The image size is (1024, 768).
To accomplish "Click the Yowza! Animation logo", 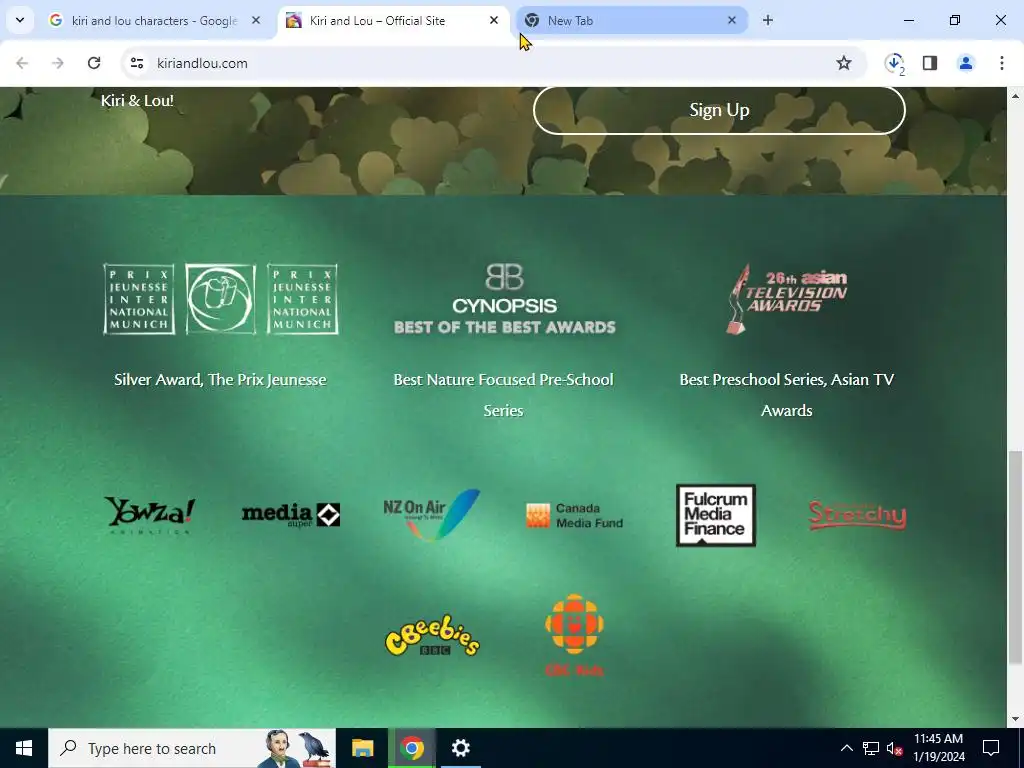I will (x=150, y=515).
